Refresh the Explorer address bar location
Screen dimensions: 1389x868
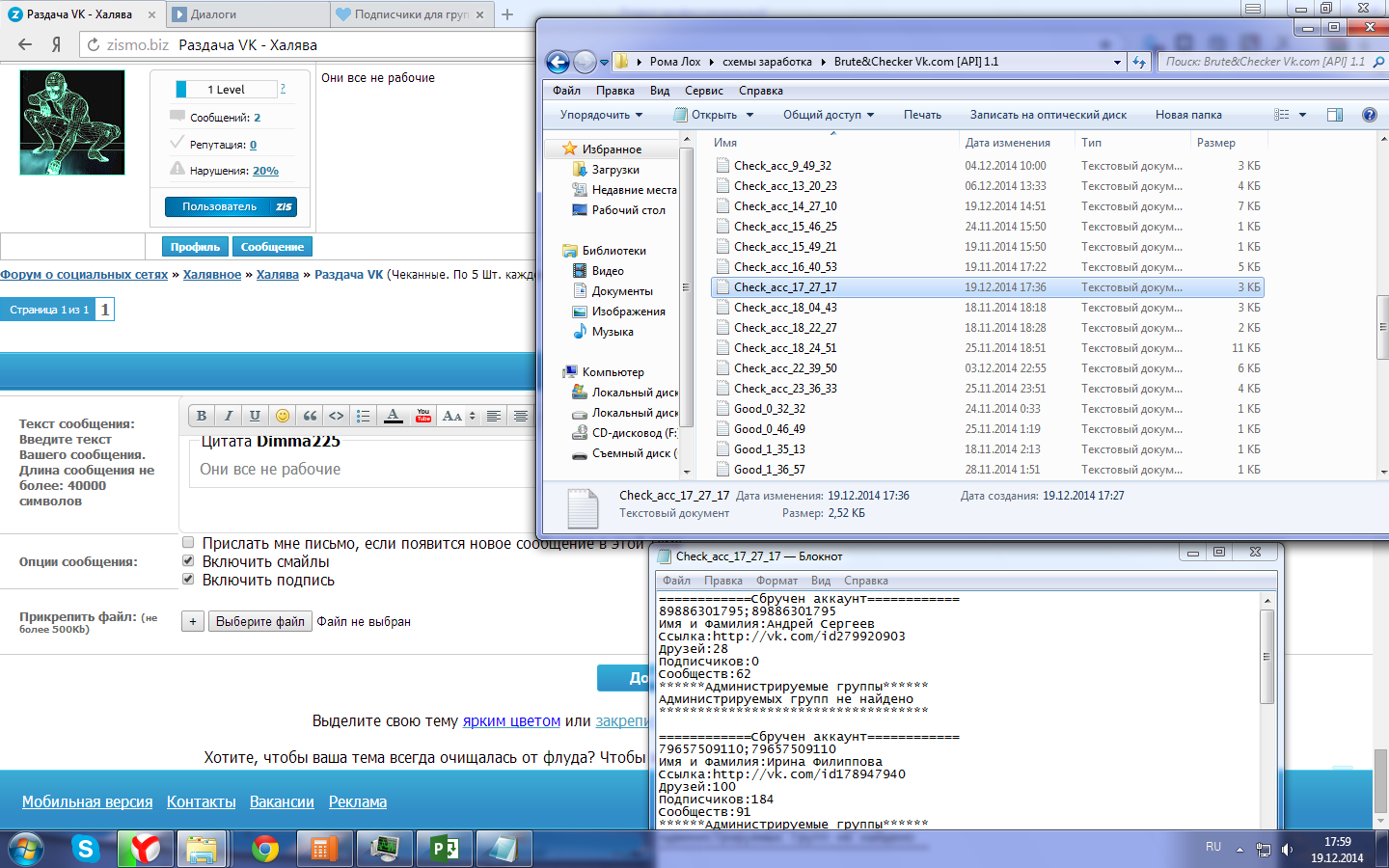click(1139, 62)
